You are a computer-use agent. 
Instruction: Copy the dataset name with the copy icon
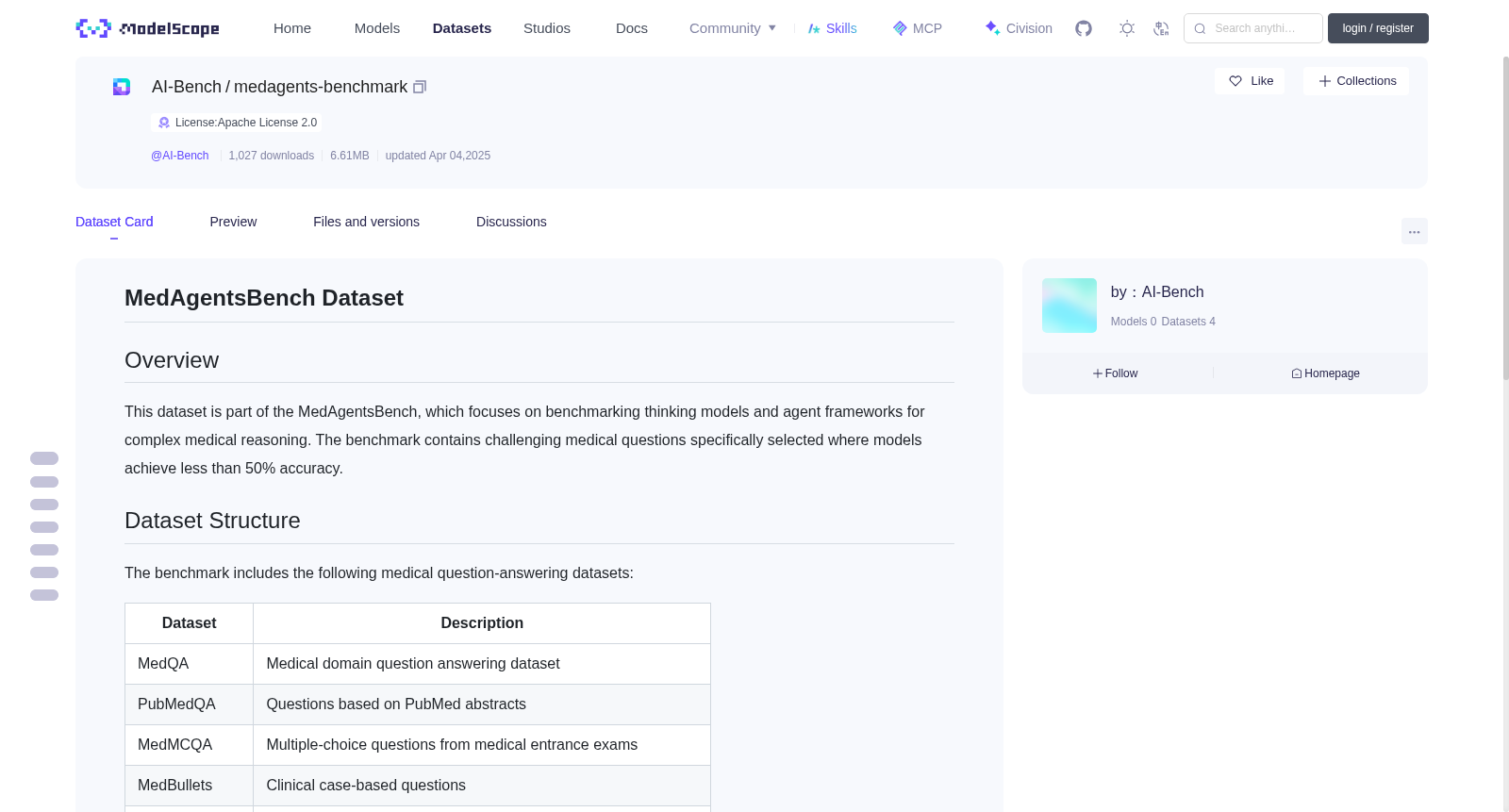[420, 87]
